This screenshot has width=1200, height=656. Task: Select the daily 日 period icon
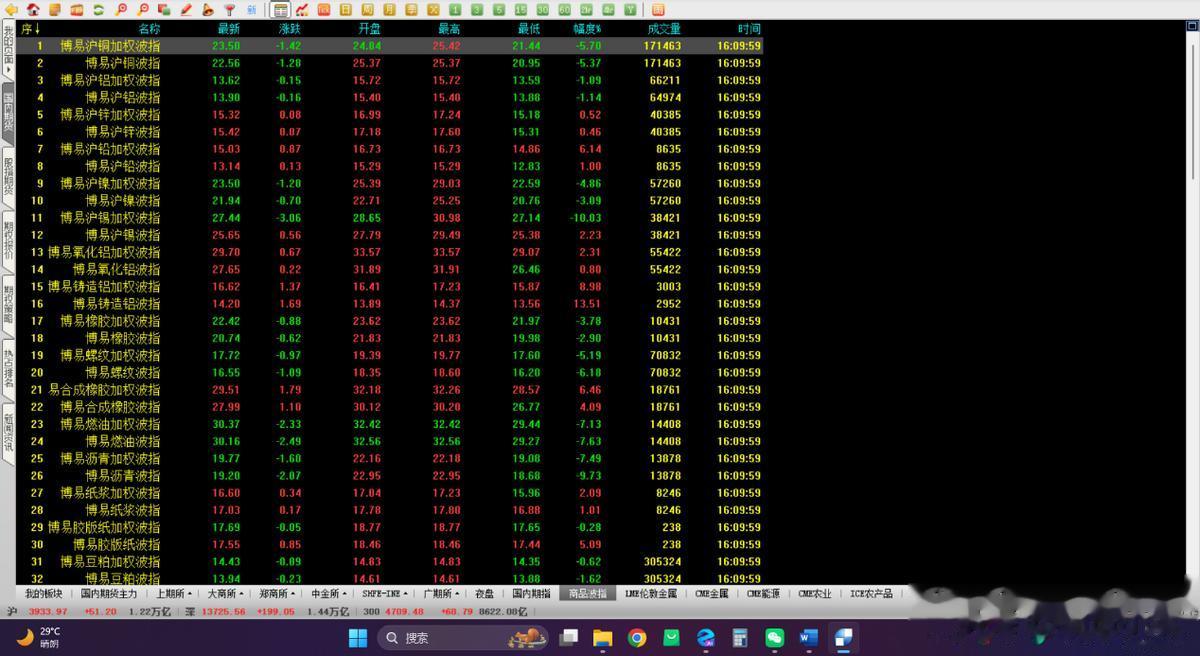(346, 10)
